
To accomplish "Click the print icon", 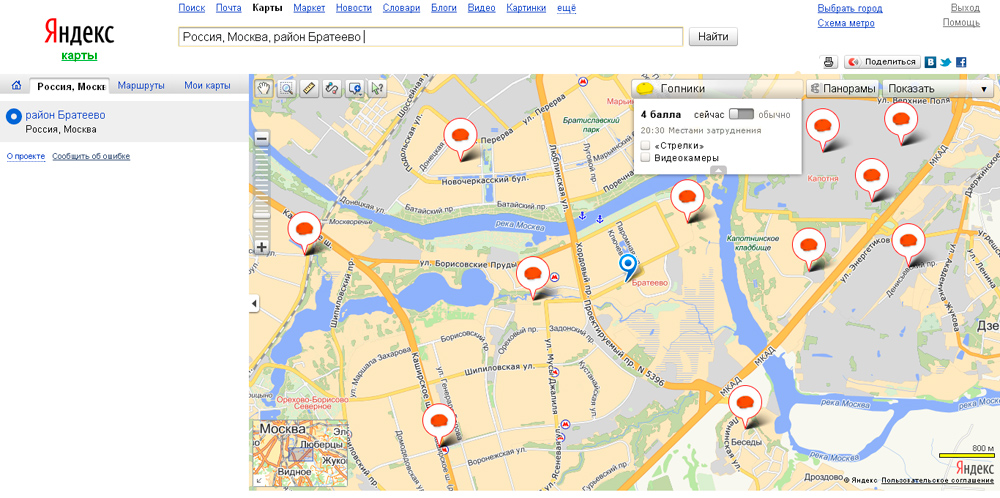I will click(829, 62).
